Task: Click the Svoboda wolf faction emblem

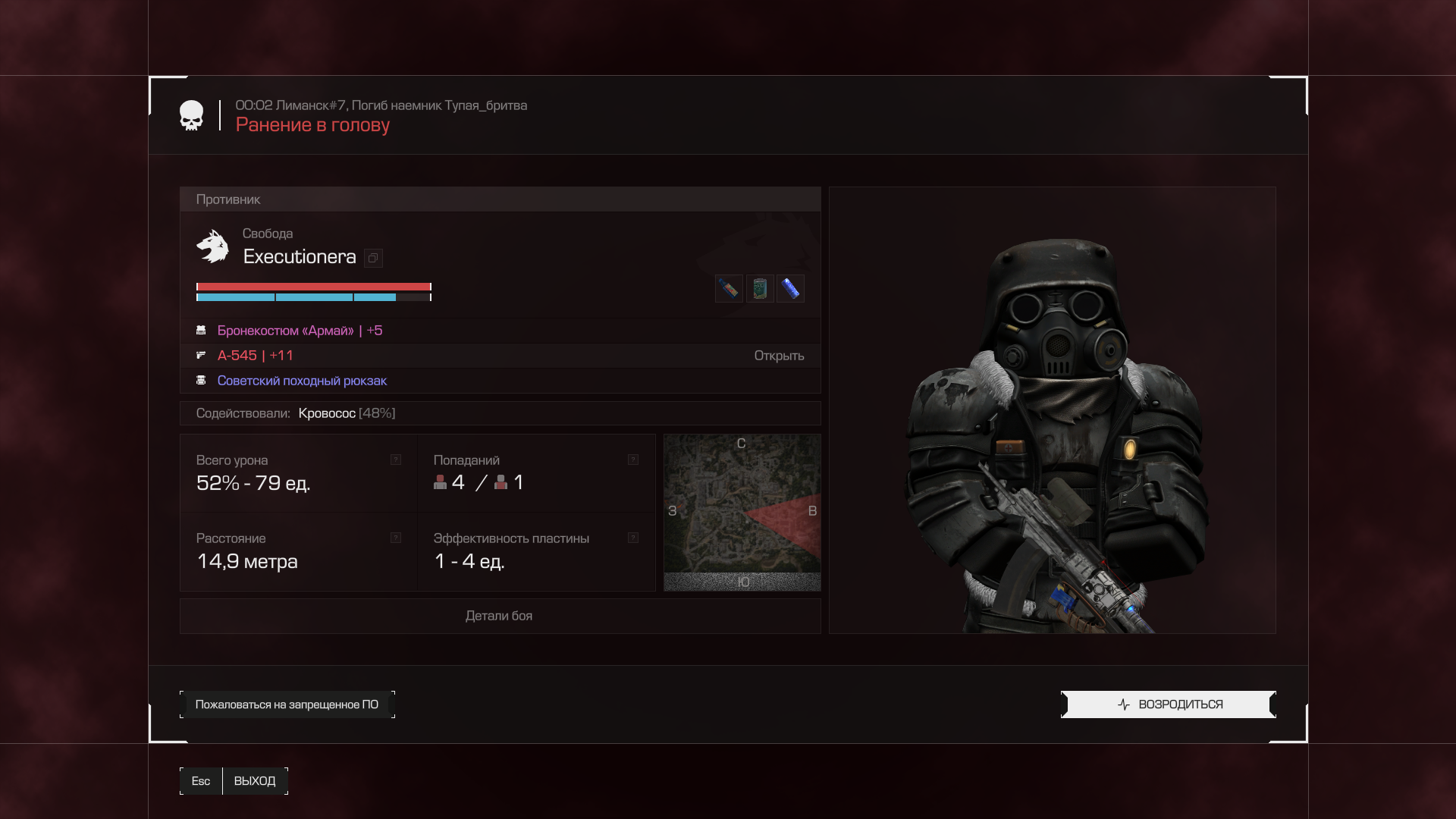Action: pos(212,246)
